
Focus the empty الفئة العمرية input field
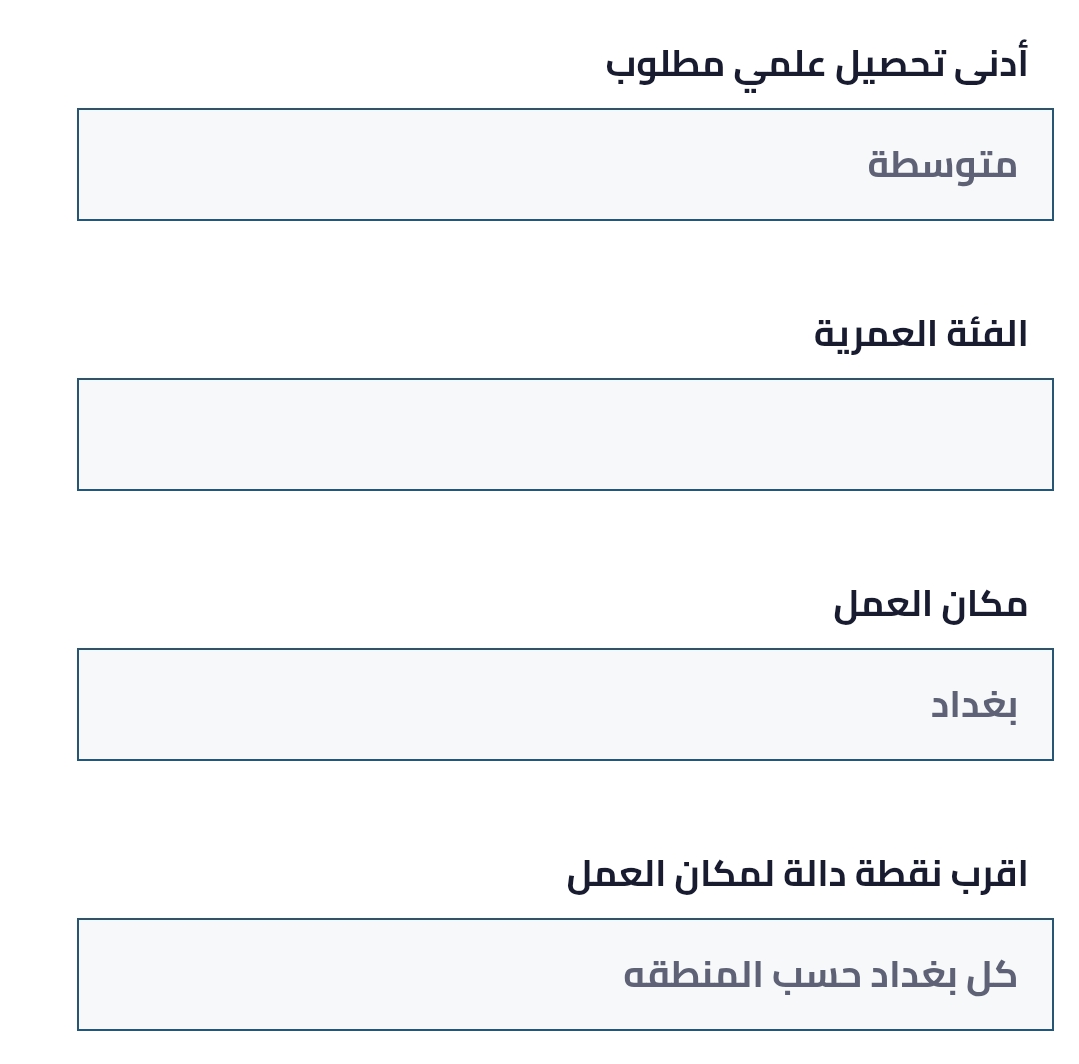tap(565, 435)
